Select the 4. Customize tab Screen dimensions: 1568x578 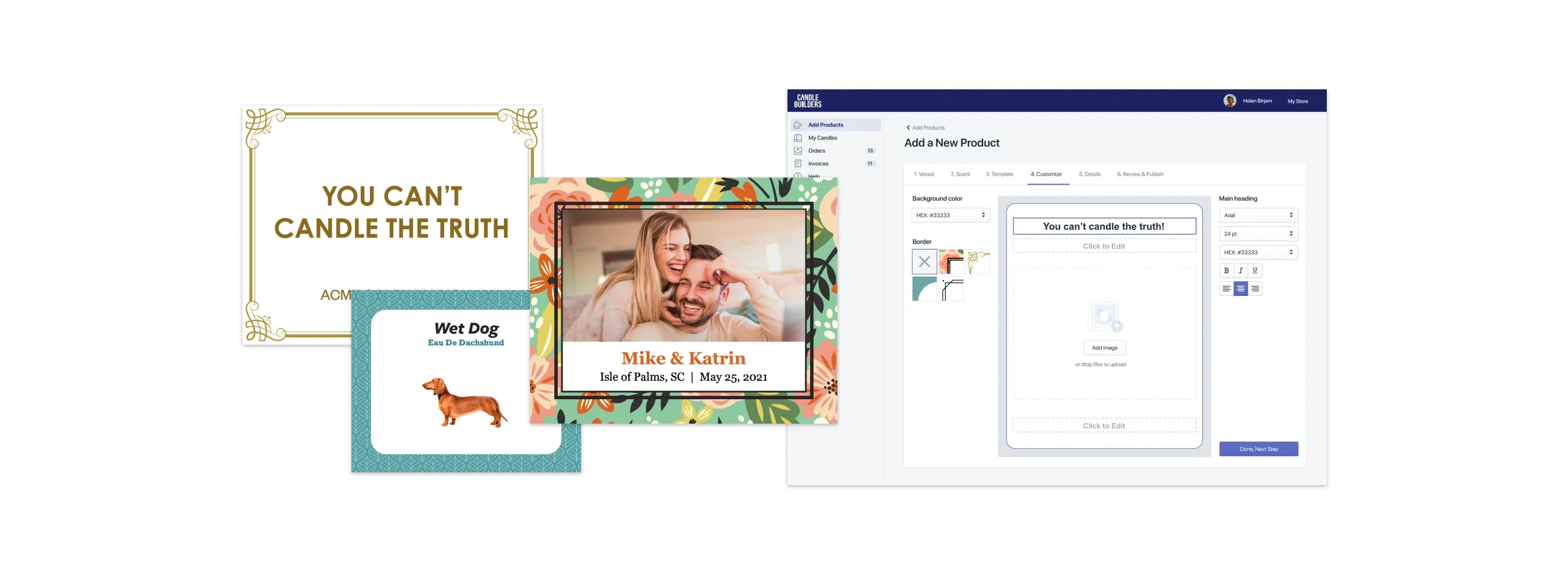(1046, 174)
